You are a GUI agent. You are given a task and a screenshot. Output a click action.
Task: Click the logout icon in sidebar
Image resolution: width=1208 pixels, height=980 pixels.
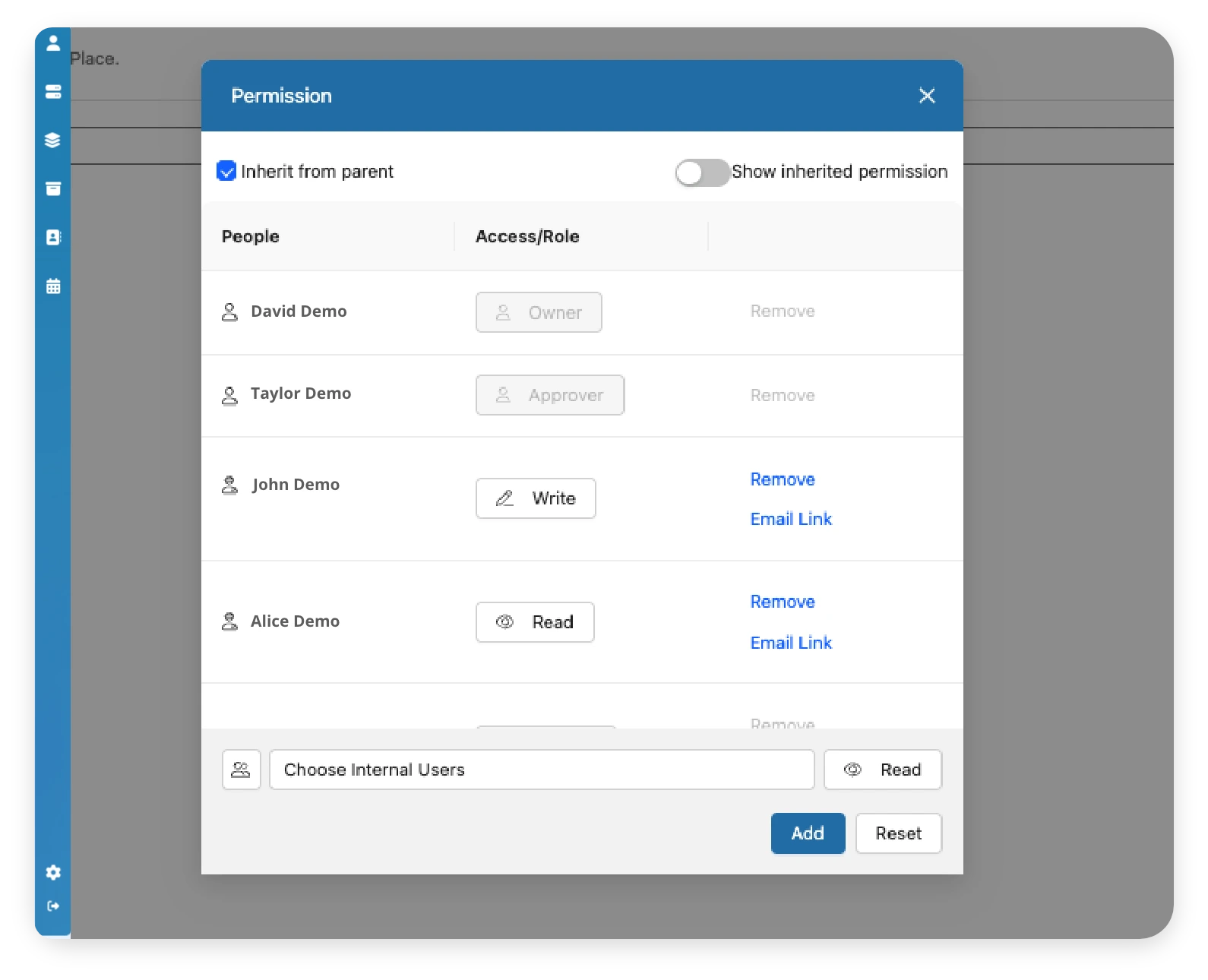52,906
